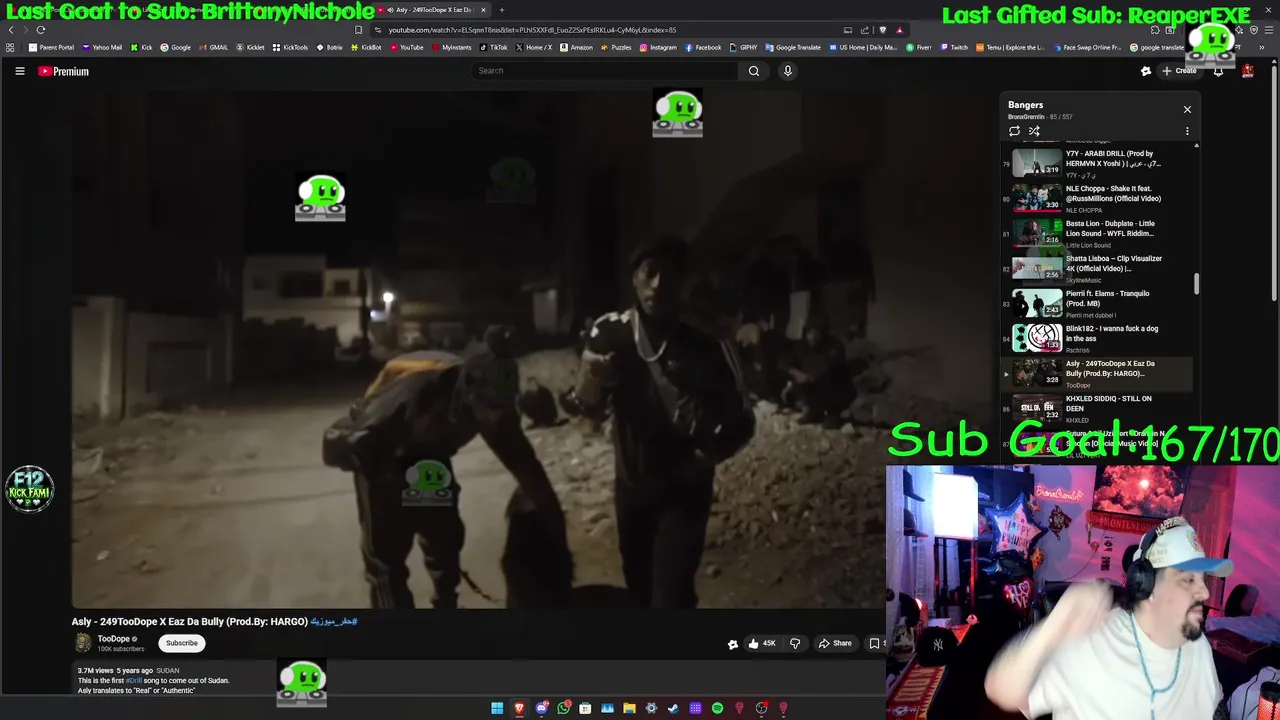Screen dimensions: 1280x720
Task: Open the Yahoo Mail bookmark
Action: point(102,47)
